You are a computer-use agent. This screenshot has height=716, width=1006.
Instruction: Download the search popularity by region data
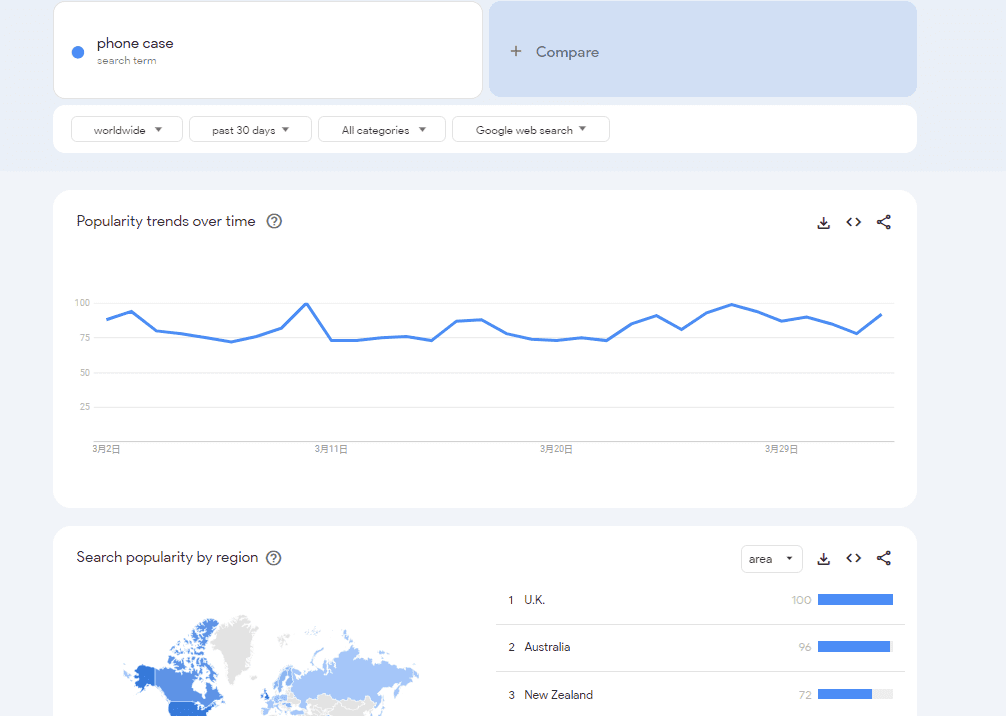824,559
